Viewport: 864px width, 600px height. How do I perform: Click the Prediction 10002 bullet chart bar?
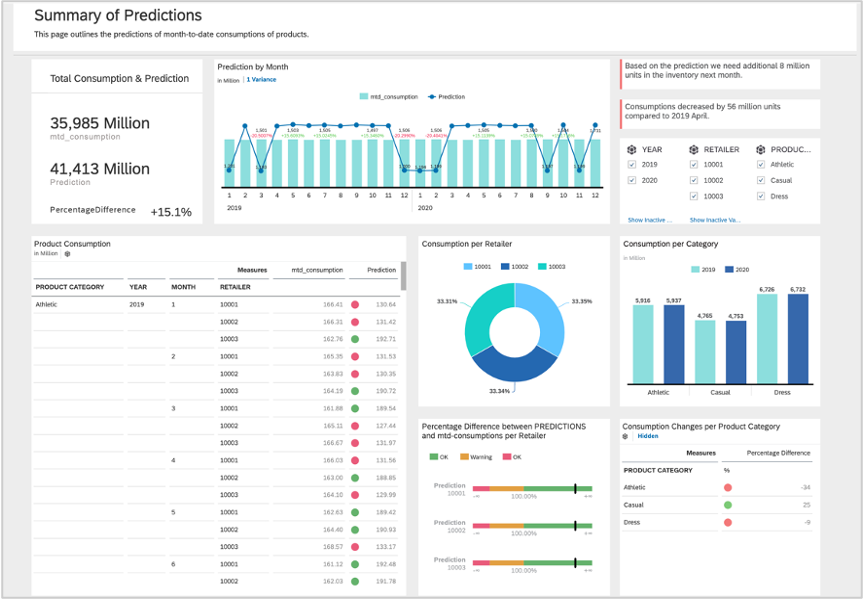pyautogui.click(x=532, y=526)
